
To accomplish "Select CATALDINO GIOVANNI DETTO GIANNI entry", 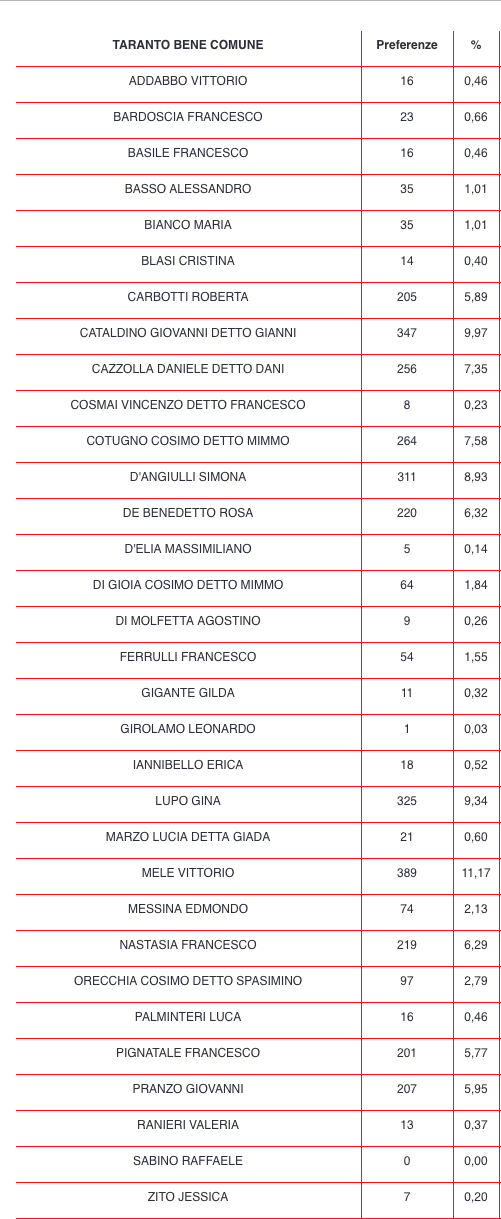I will (x=188, y=333).
